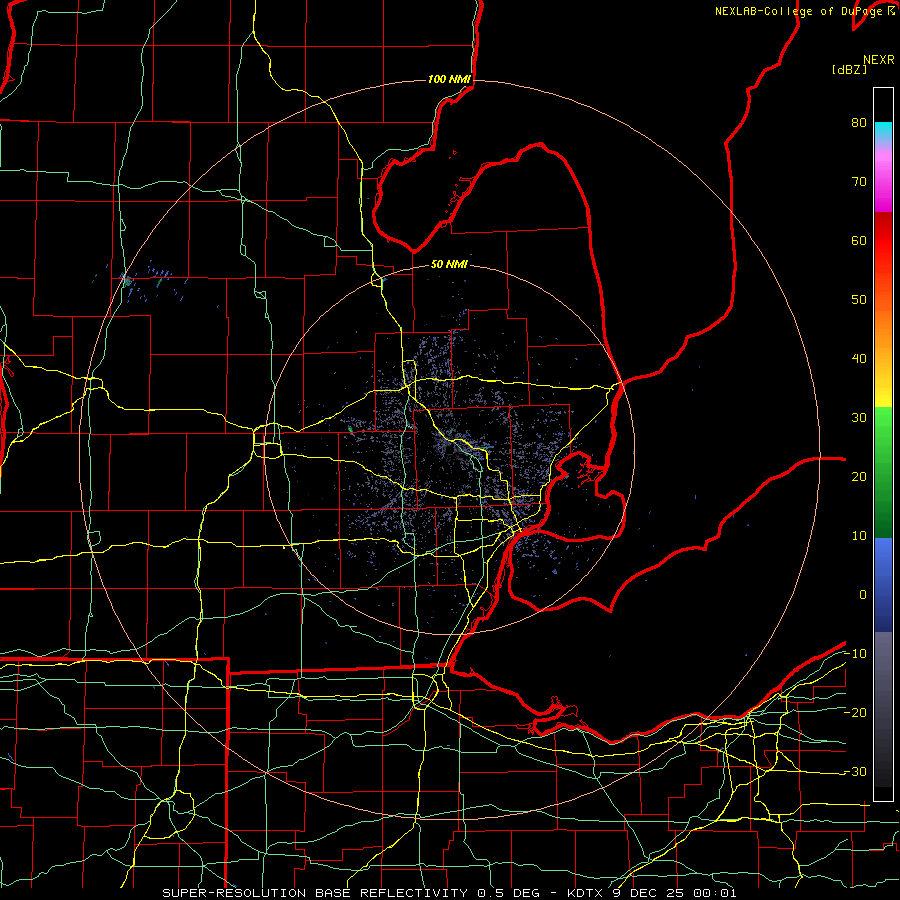Click the -30 value on the dBZ scale
The height and width of the screenshot is (900, 900).
pyautogui.click(x=855, y=771)
